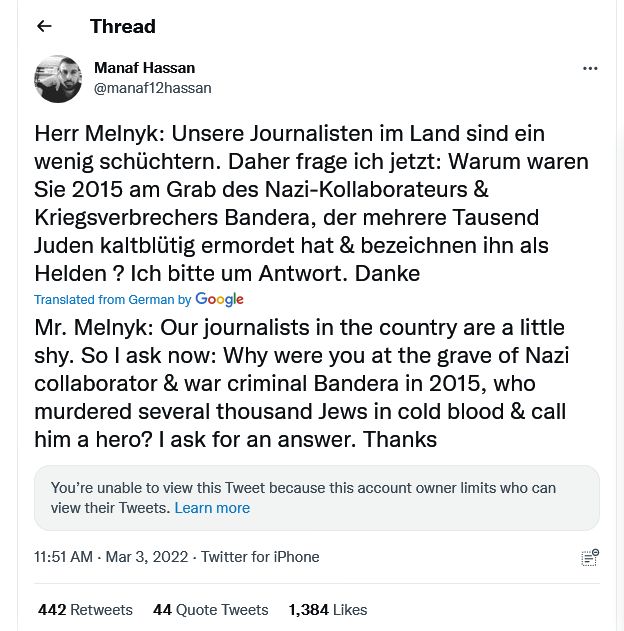Click the 11:51 AM timestamp
Screen dimensions: 624x631
click(x=63, y=557)
